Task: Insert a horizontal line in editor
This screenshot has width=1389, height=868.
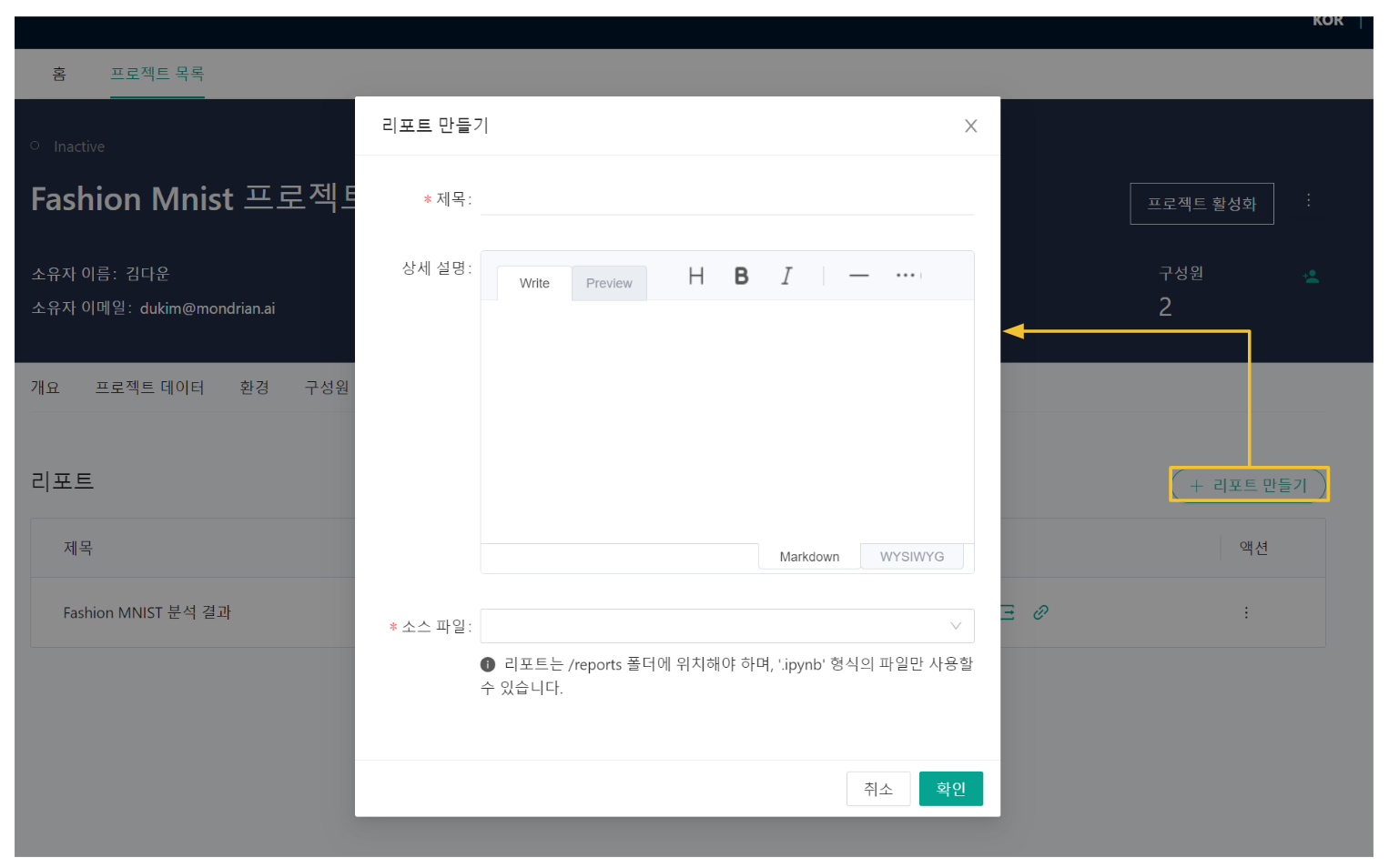Action: (858, 276)
